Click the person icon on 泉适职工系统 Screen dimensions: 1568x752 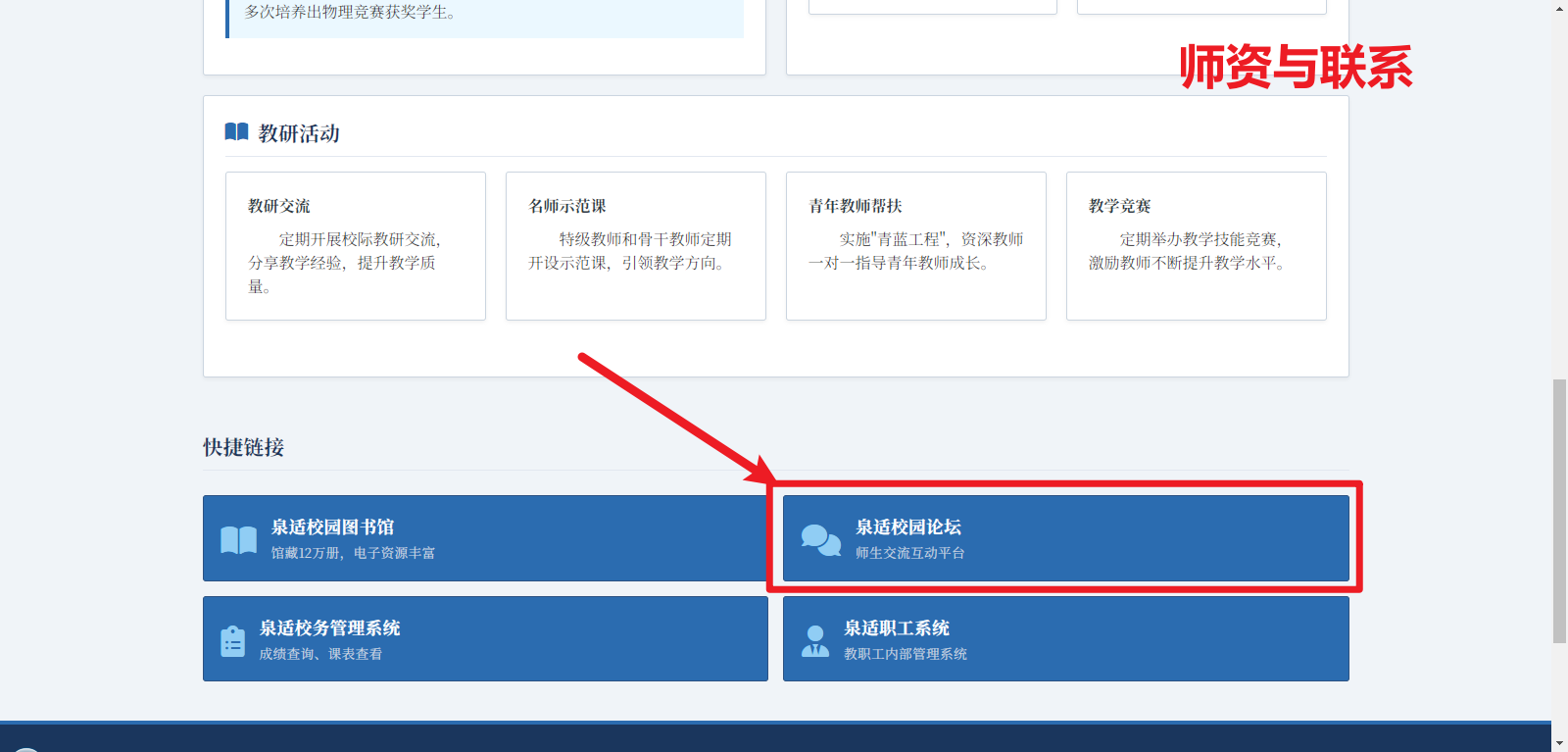click(x=815, y=641)
